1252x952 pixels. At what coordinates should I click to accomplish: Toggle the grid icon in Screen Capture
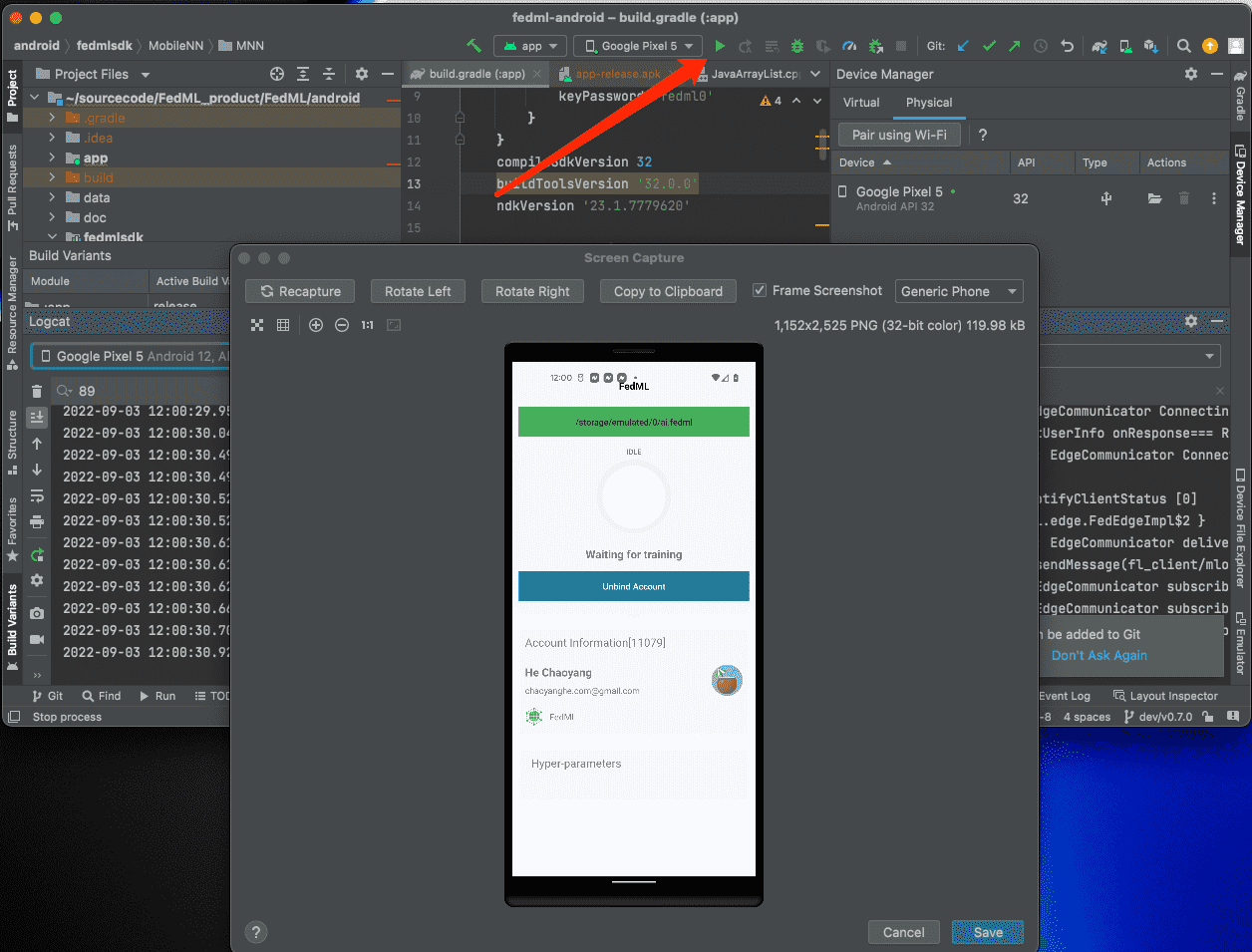[x=283, y=325]
